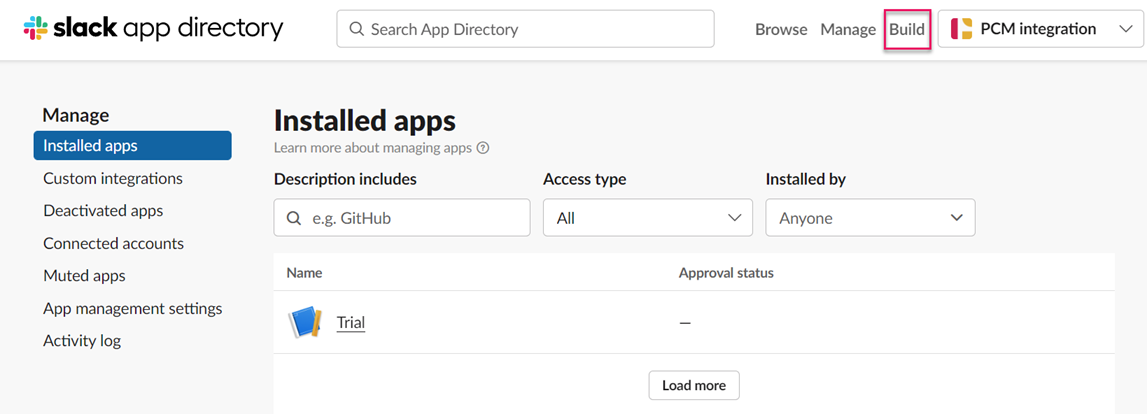Select Custom integrations in the sidebar
Screen dimensions: 1147x414
(113, 178)
